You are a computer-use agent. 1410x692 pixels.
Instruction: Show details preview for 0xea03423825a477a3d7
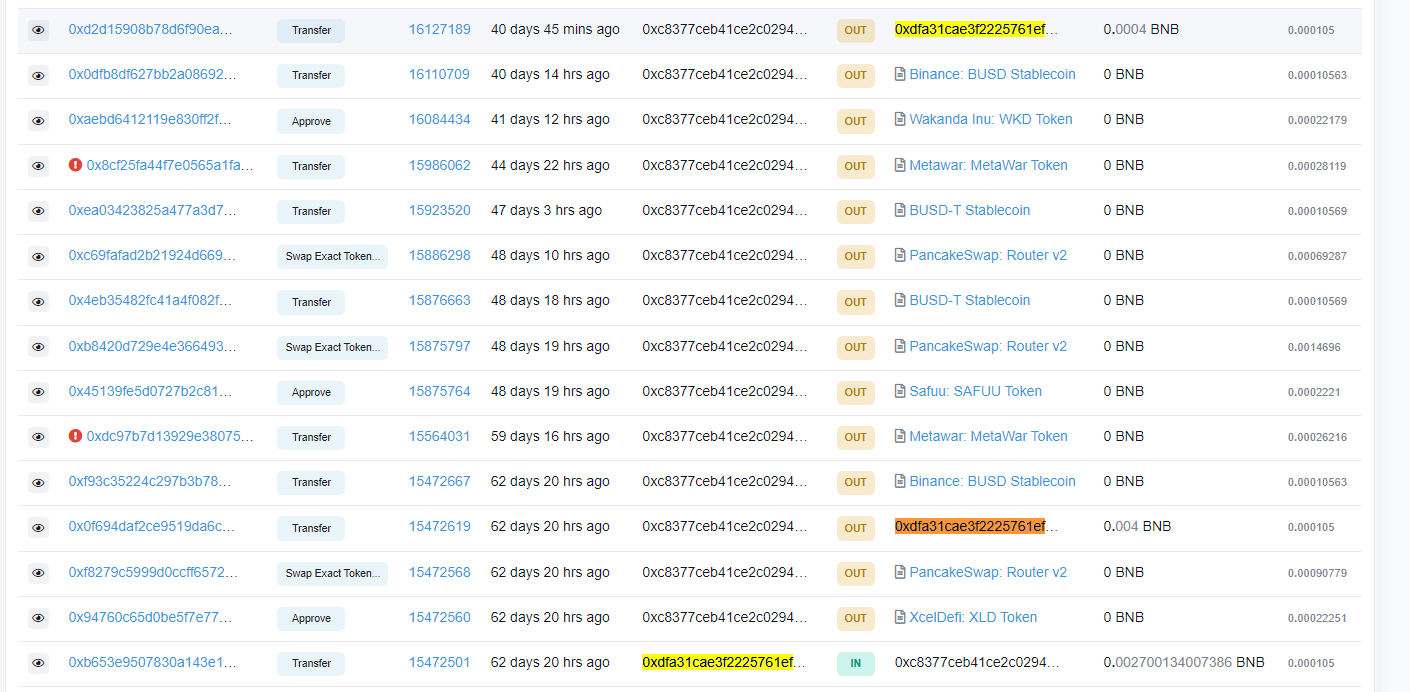coord(38,211)
